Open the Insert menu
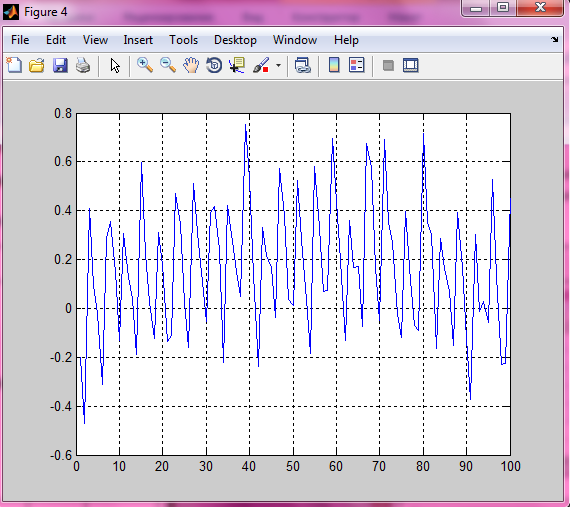This screenshot has width=570, height=507. tap(138, 40)
